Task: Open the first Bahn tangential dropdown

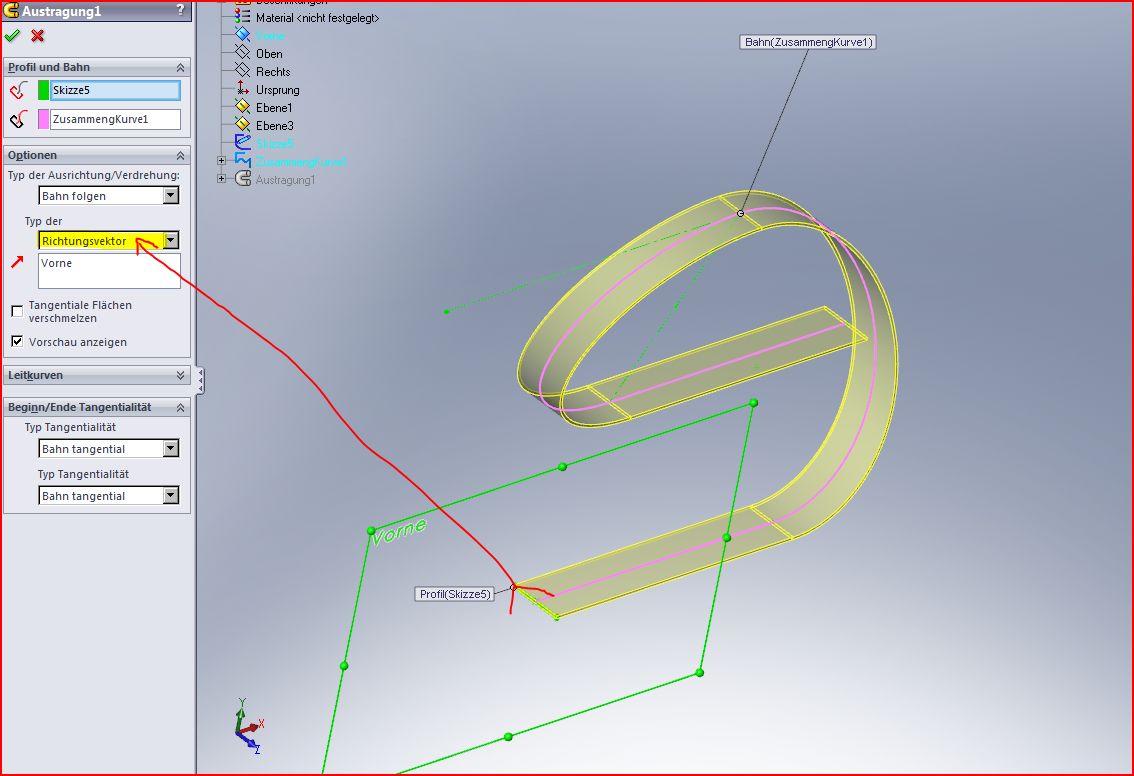Action: [171, 448]
